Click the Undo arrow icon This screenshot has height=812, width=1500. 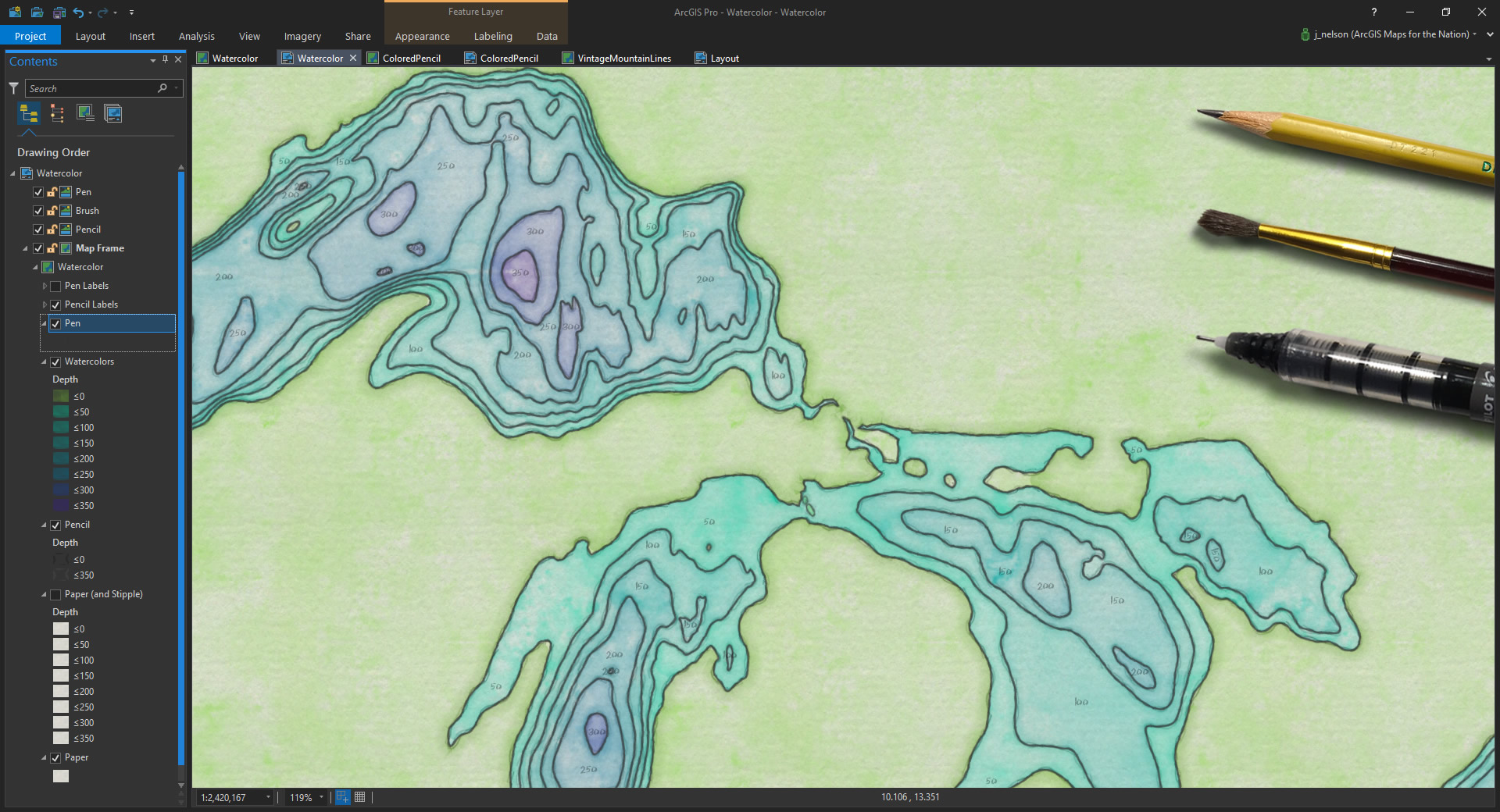point(78,12)
